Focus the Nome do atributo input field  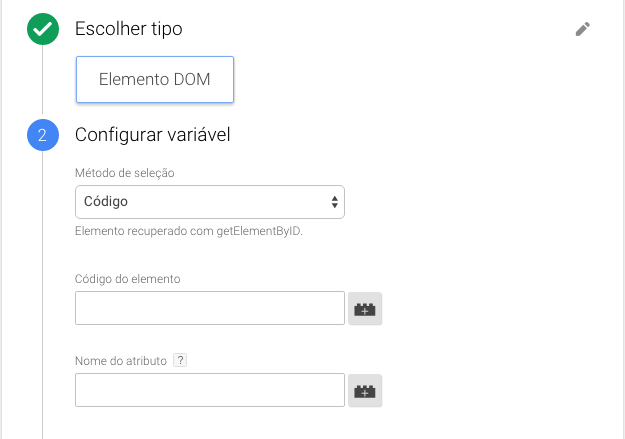tap(210, 391)
